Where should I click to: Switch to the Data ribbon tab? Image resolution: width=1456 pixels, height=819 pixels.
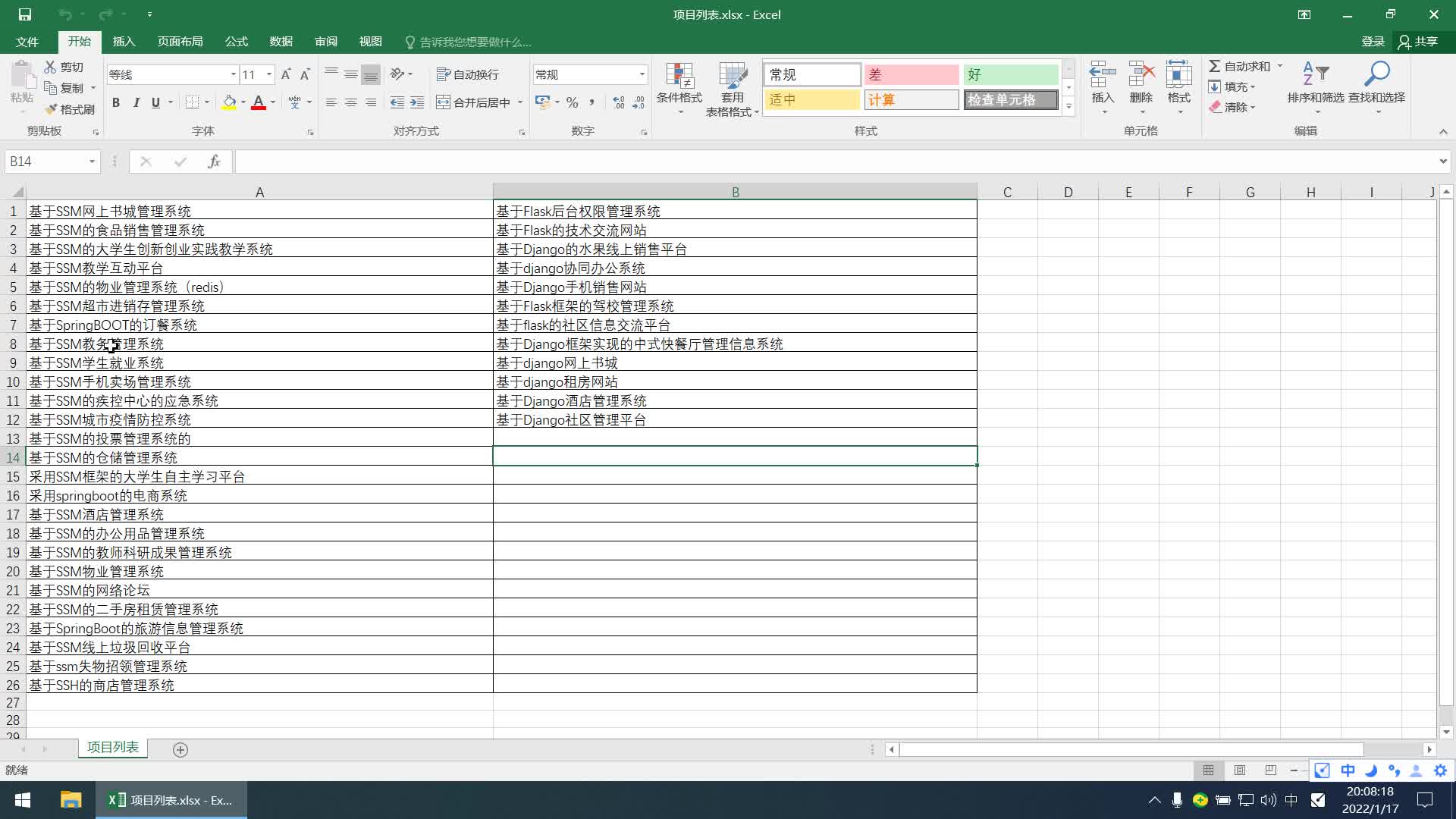tap(281, 42)
